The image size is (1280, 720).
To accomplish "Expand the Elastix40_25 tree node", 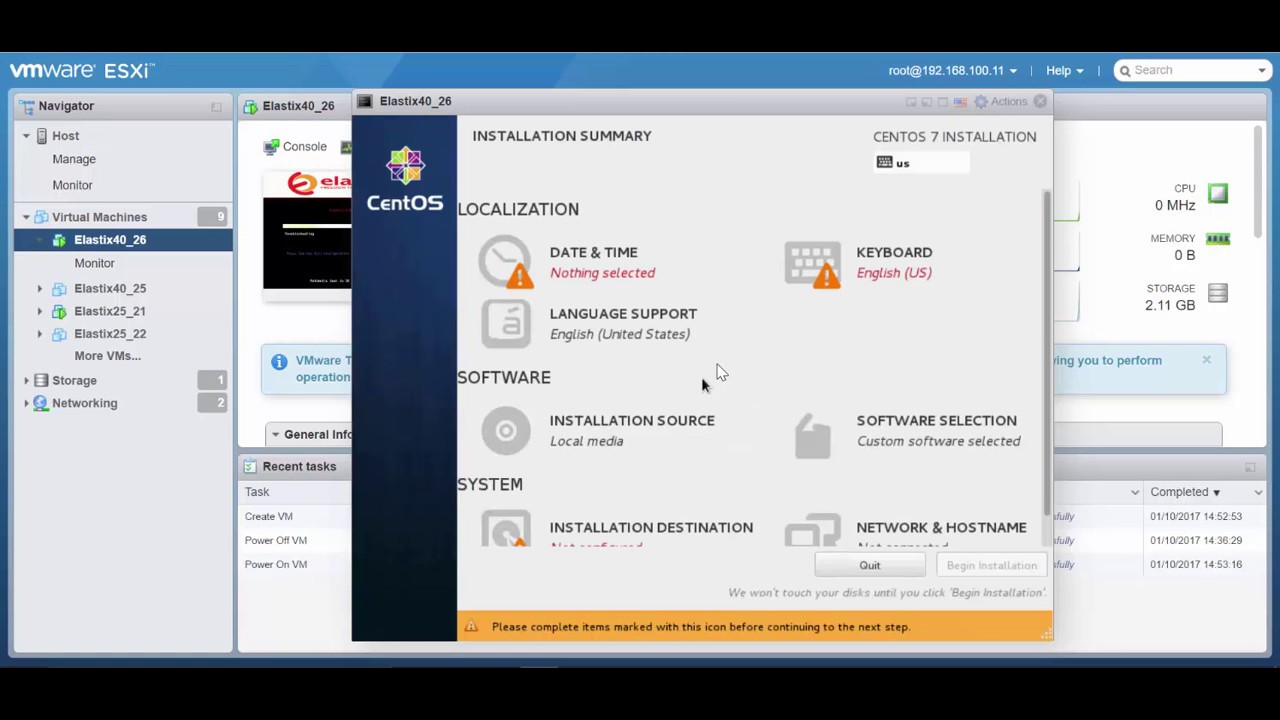I will 40,288.
